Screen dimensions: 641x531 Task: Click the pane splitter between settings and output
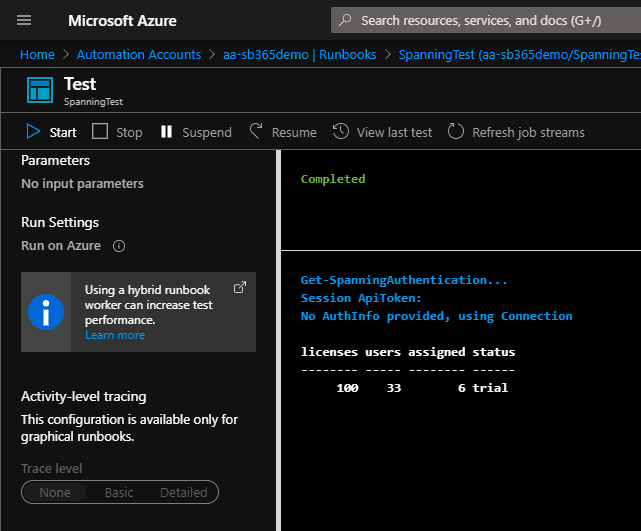(278, 340)
